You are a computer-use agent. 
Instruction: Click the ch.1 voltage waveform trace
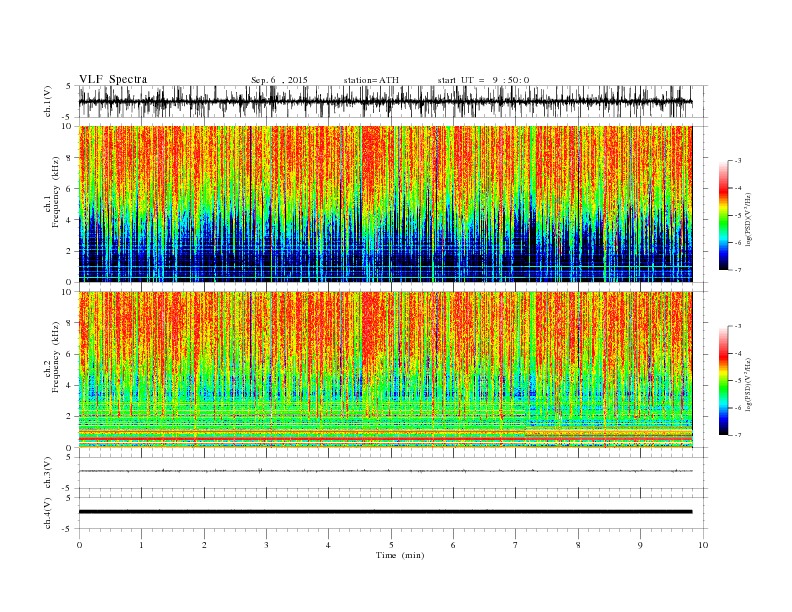[385, 102]
